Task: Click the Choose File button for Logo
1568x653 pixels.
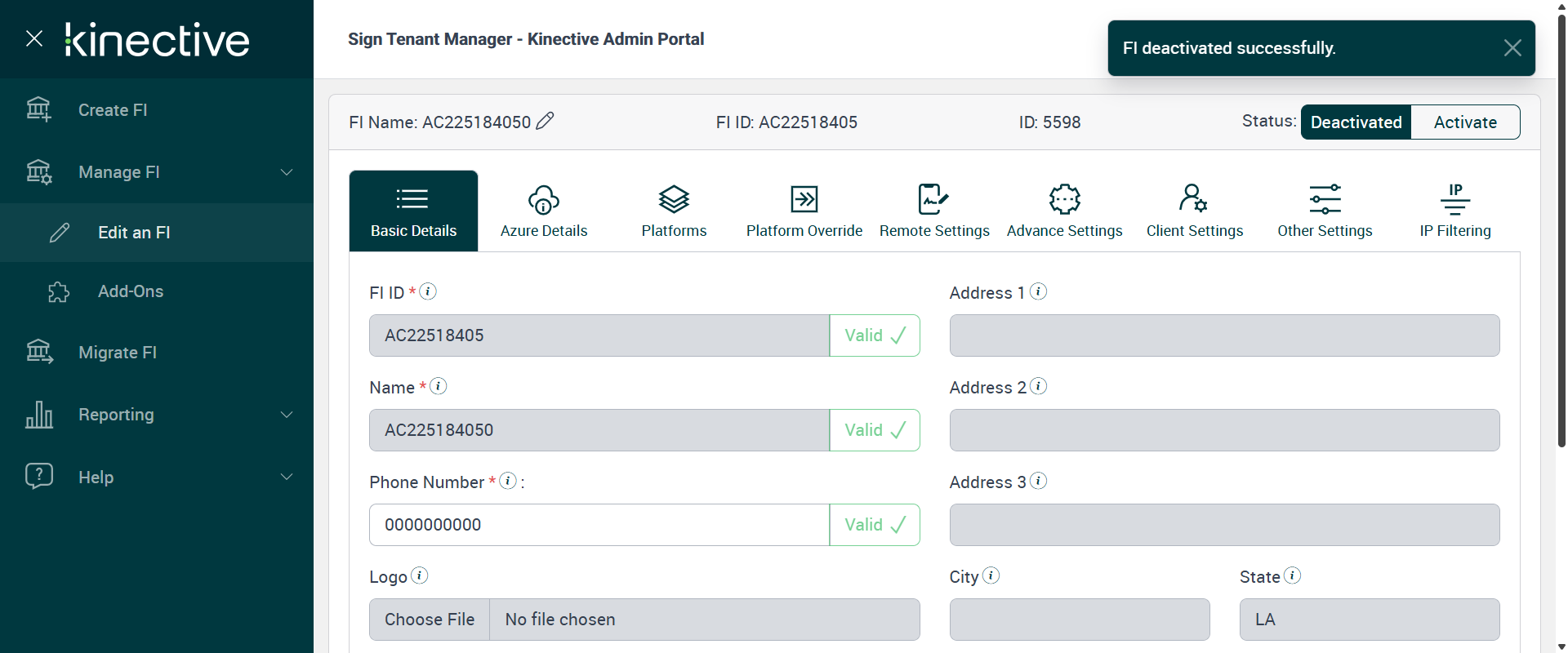Action: point(430,620)
